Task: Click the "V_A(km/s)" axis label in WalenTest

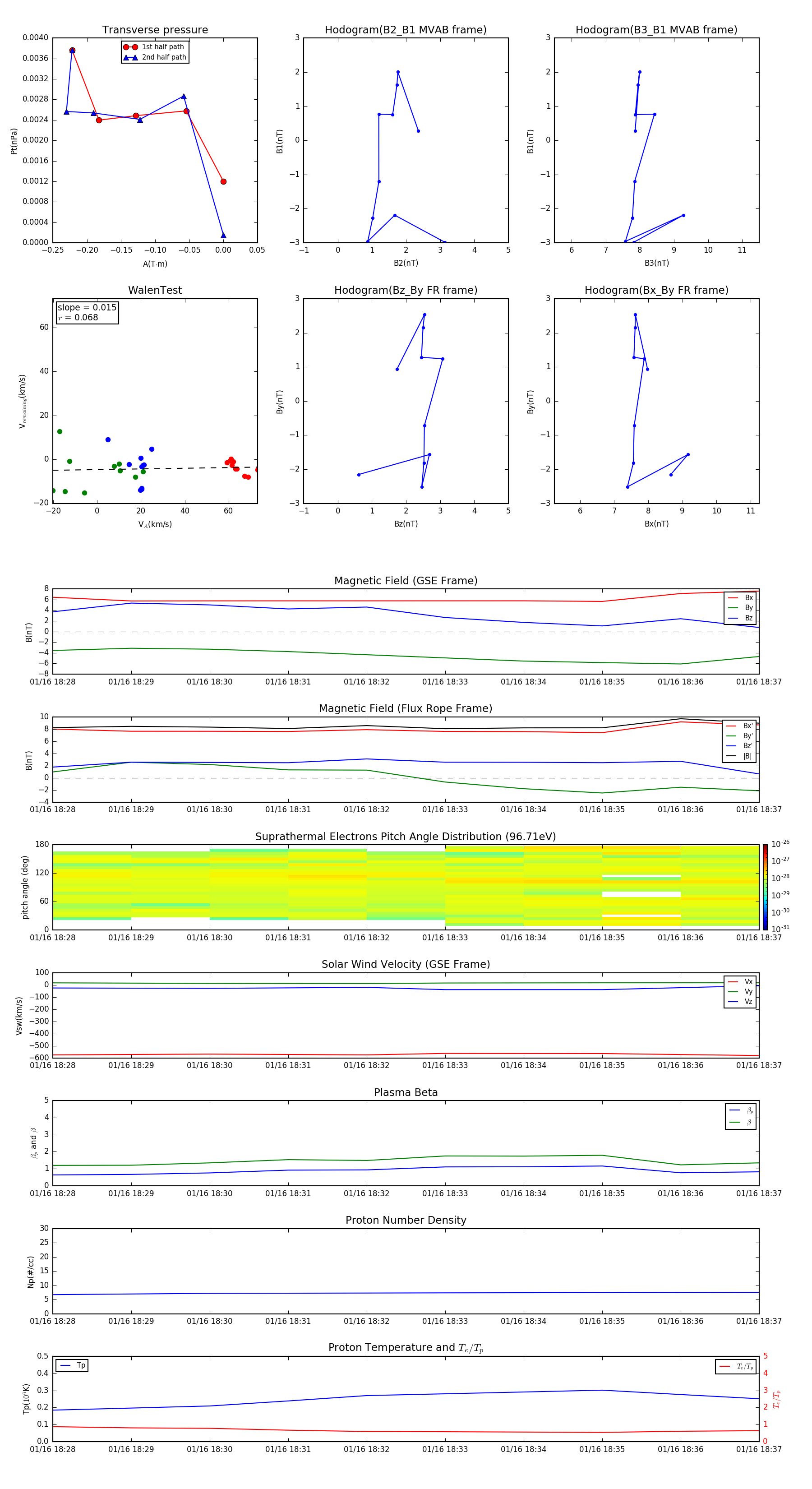Action: click(x=155, y=524)
